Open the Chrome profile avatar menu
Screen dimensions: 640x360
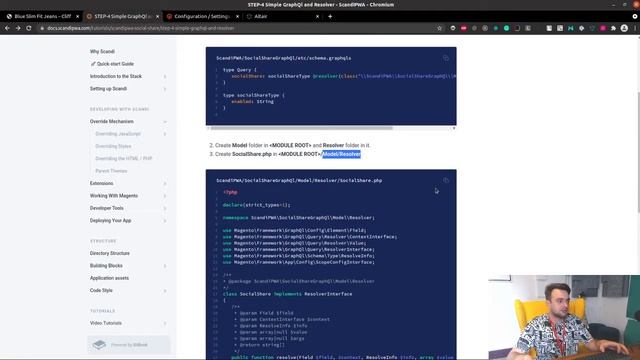pyautogui.click(x=624, y=28)
